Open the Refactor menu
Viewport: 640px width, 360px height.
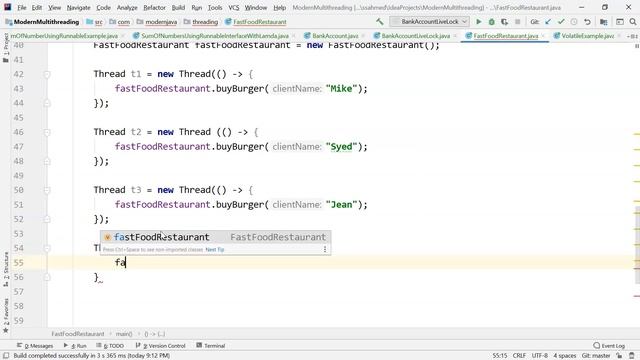pyautogui.click(x=154, y=7)
